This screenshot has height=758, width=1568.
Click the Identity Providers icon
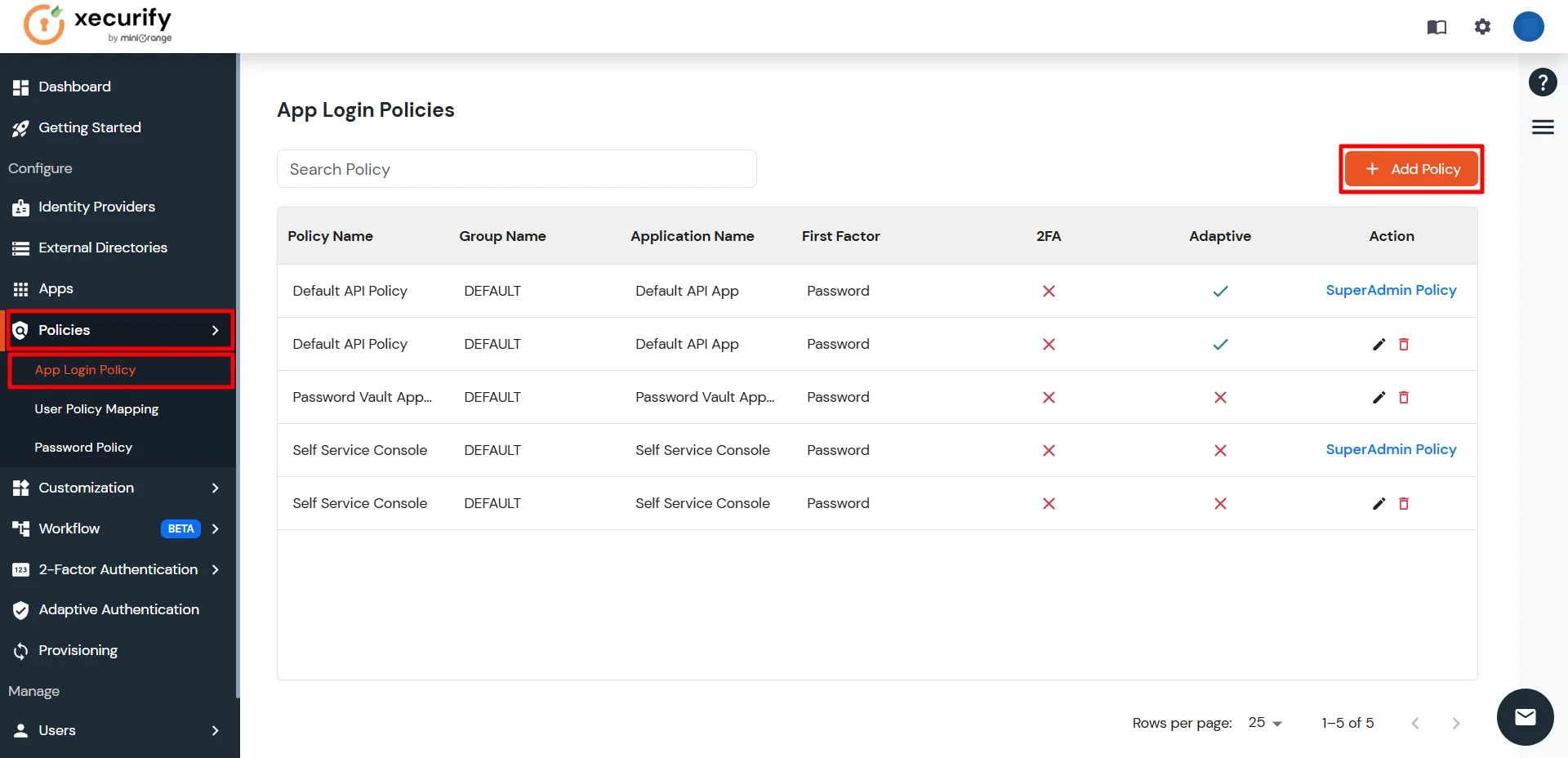pyautogui.click(x=20, y=207)
